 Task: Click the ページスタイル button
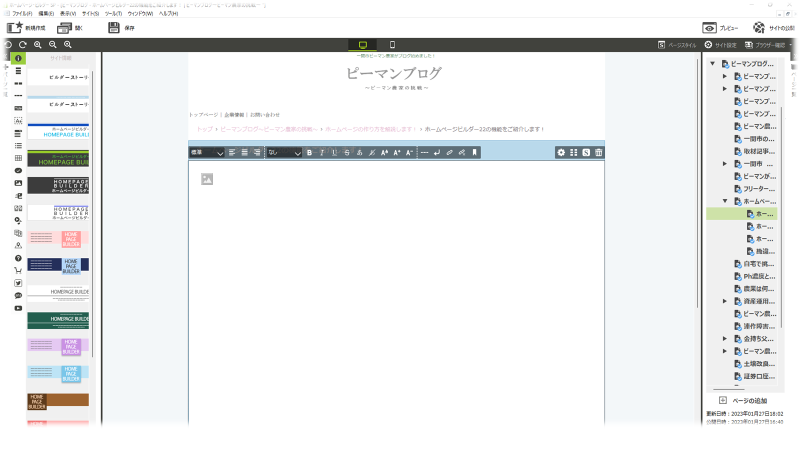coord(677,45)
